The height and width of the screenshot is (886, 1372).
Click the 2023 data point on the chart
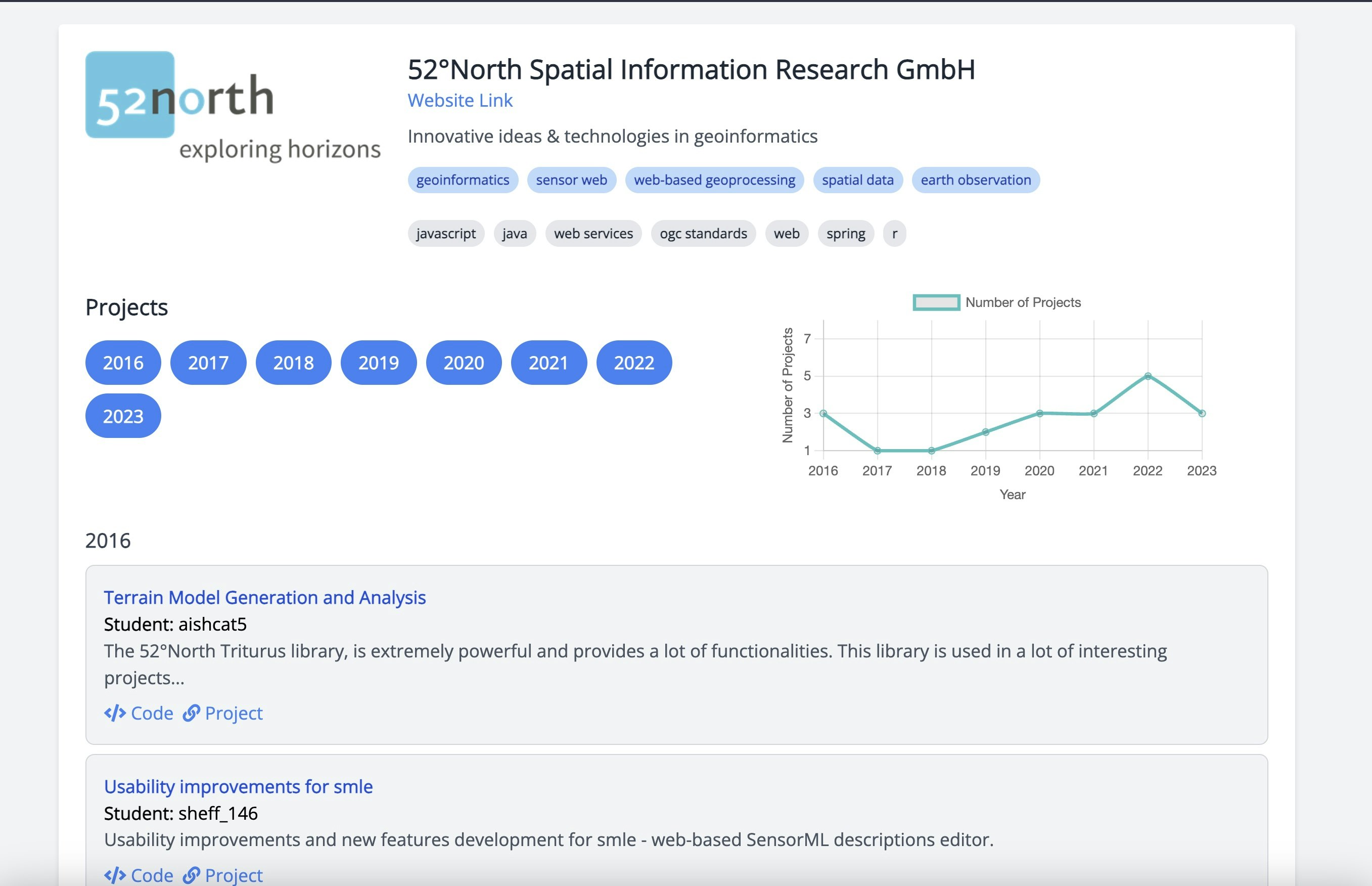coord(1202,414)
